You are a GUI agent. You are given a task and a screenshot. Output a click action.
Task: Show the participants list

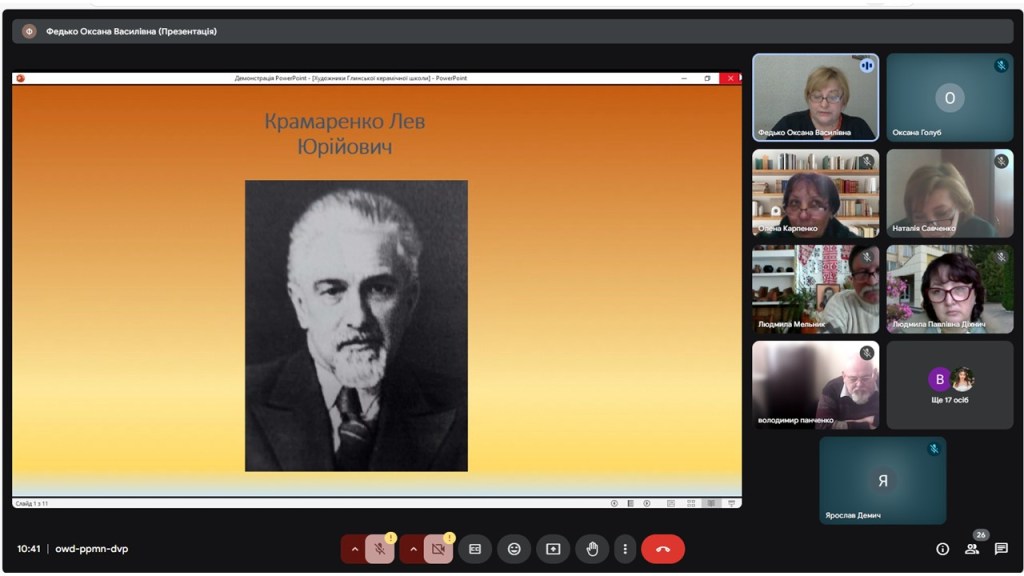click(x=971, y=549)
